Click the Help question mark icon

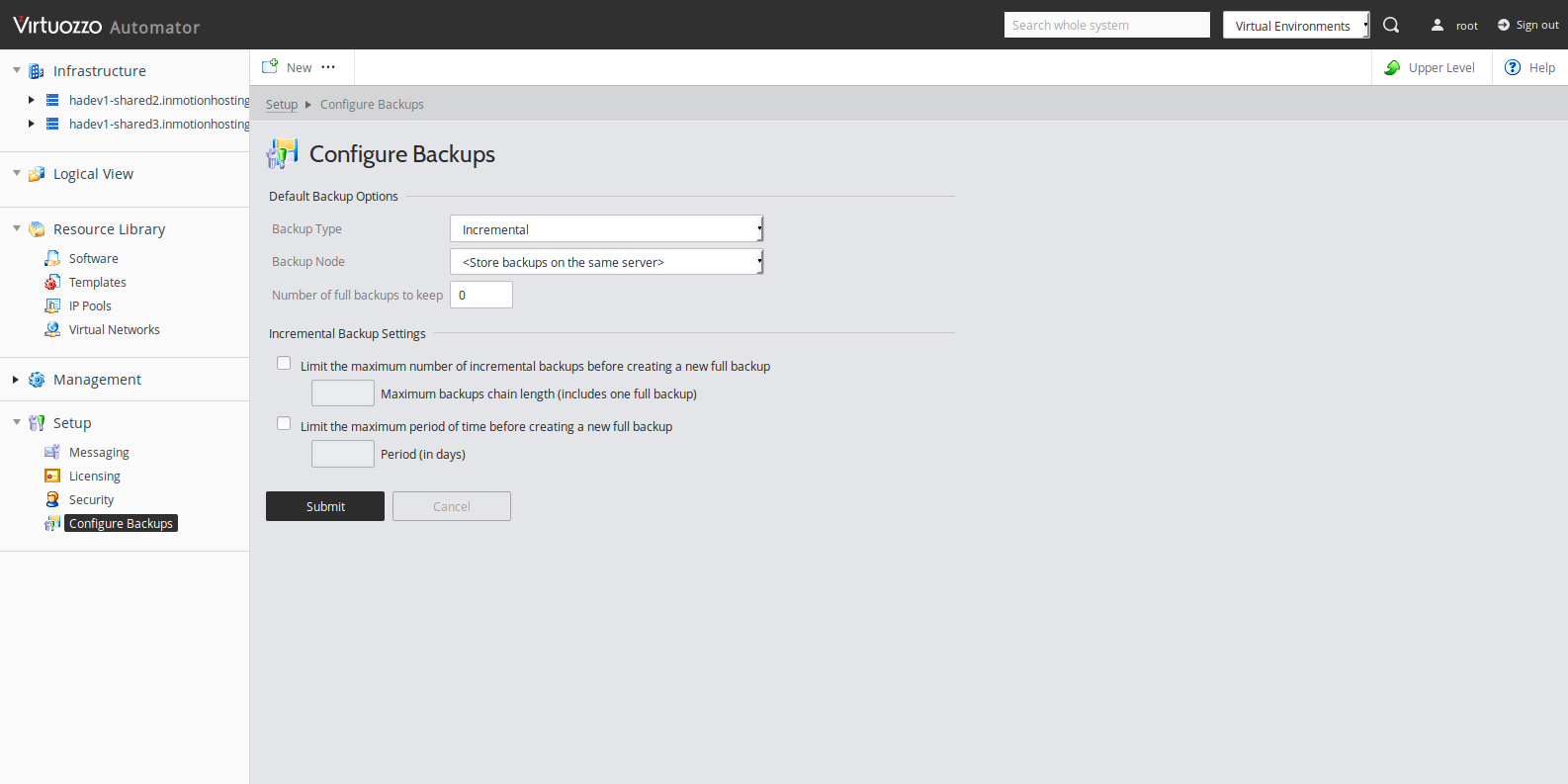(x=1512, y=67)
